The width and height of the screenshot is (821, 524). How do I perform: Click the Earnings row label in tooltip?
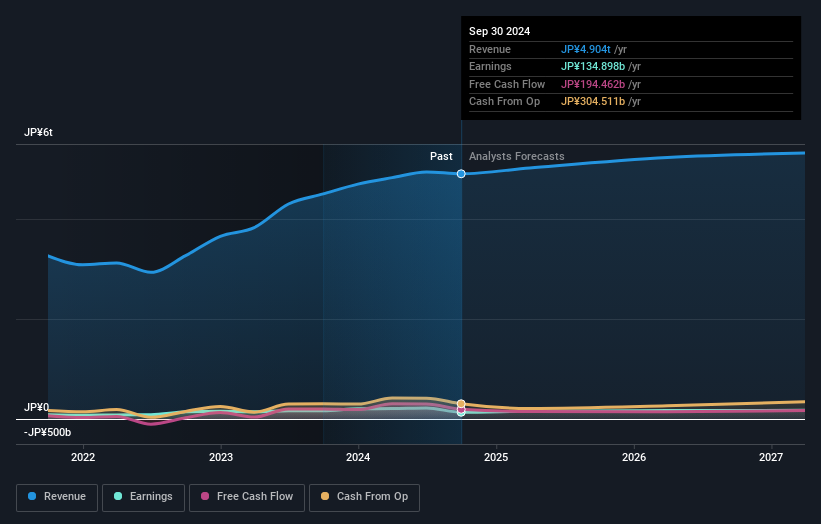pyautogui.click(x=490, y=66)
